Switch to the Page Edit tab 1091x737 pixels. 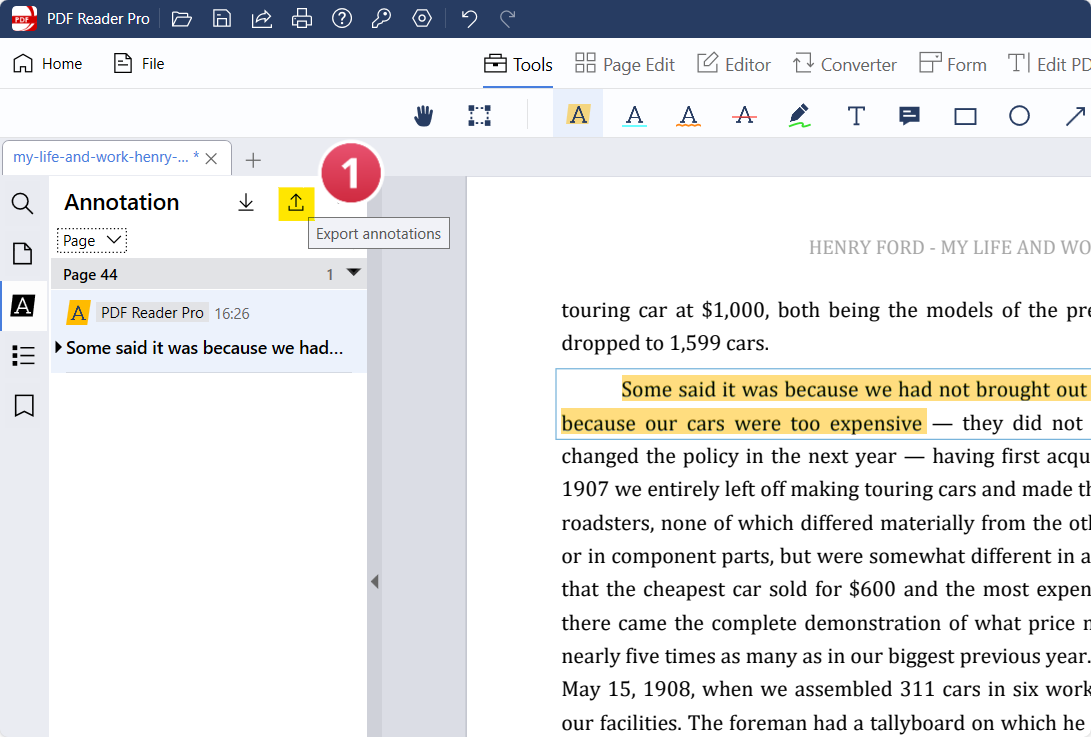coord(625,65)
